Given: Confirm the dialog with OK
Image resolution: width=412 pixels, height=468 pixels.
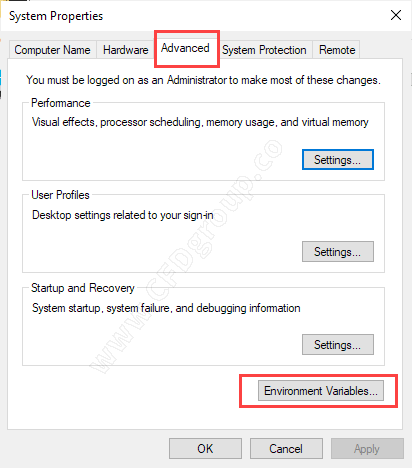Looking at the screenshot, I should click(x=205, y=449).
